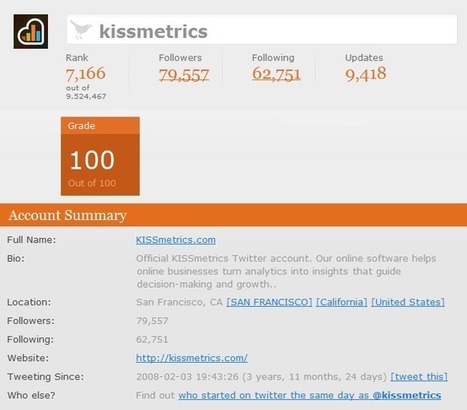Open the [United States] location link
This screenshot has height=410, width=467.
click(408, 302)
